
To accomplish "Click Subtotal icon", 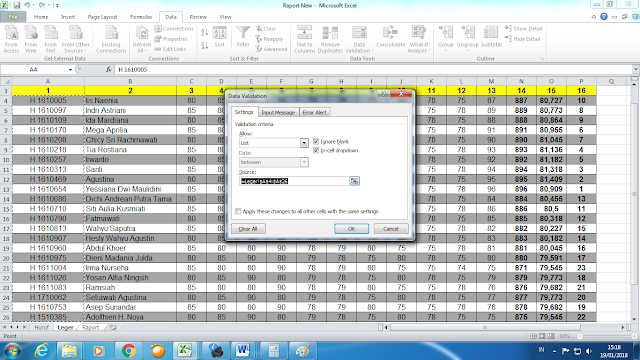I will pyautogui.click(x=491, y=37).
